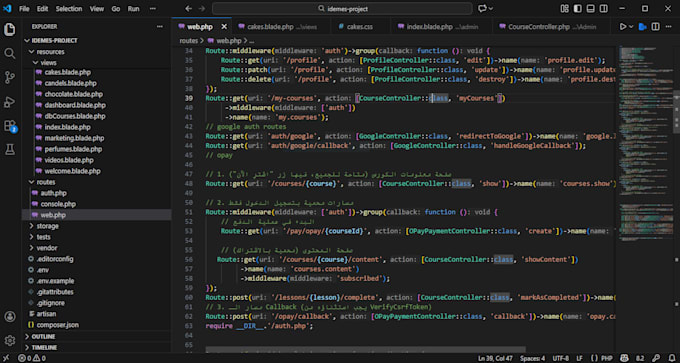Click the 8.2 PHP version indicator
Image resolution: width=680 pixels, height=363 pixels.
(x=640, y=358)
